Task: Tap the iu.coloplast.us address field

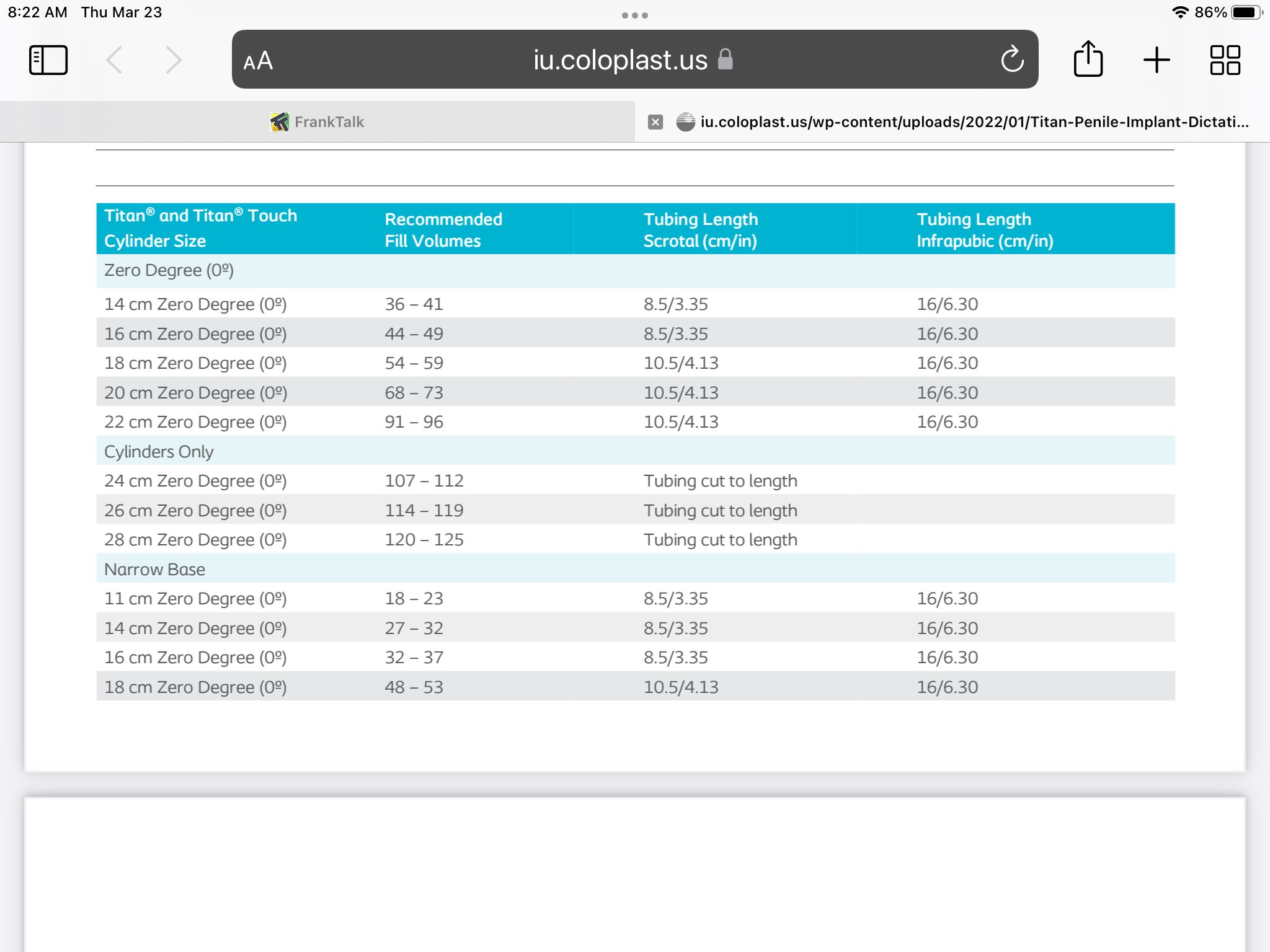Action: [x=635, y=59]
